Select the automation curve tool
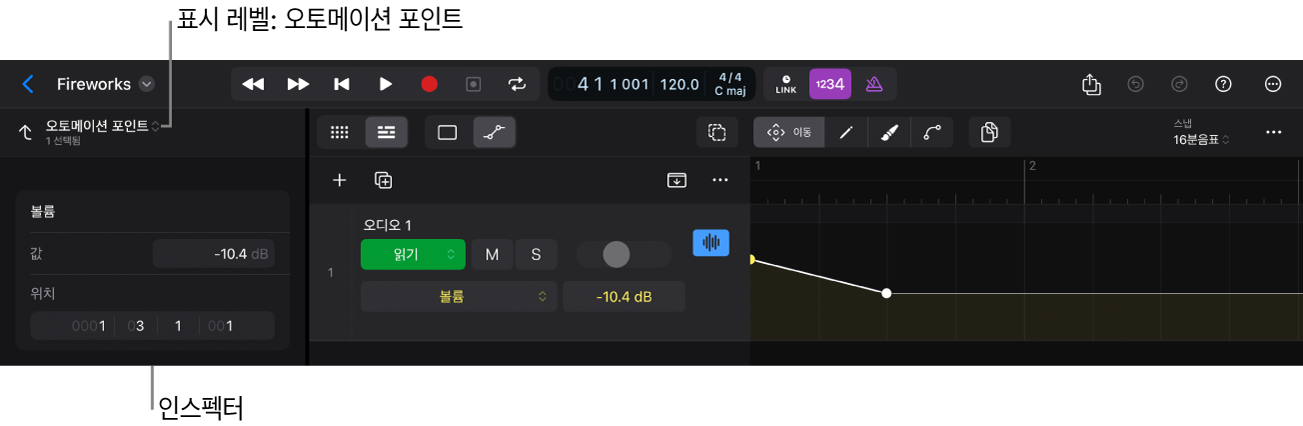The image size is (1303, 426). [x=932, y=132]
